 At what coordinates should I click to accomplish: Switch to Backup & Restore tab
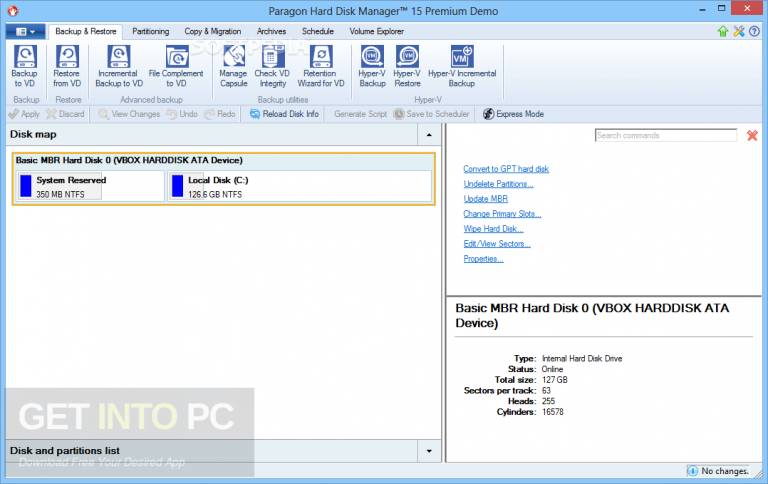pyautogui.click(x=86, y=31)
